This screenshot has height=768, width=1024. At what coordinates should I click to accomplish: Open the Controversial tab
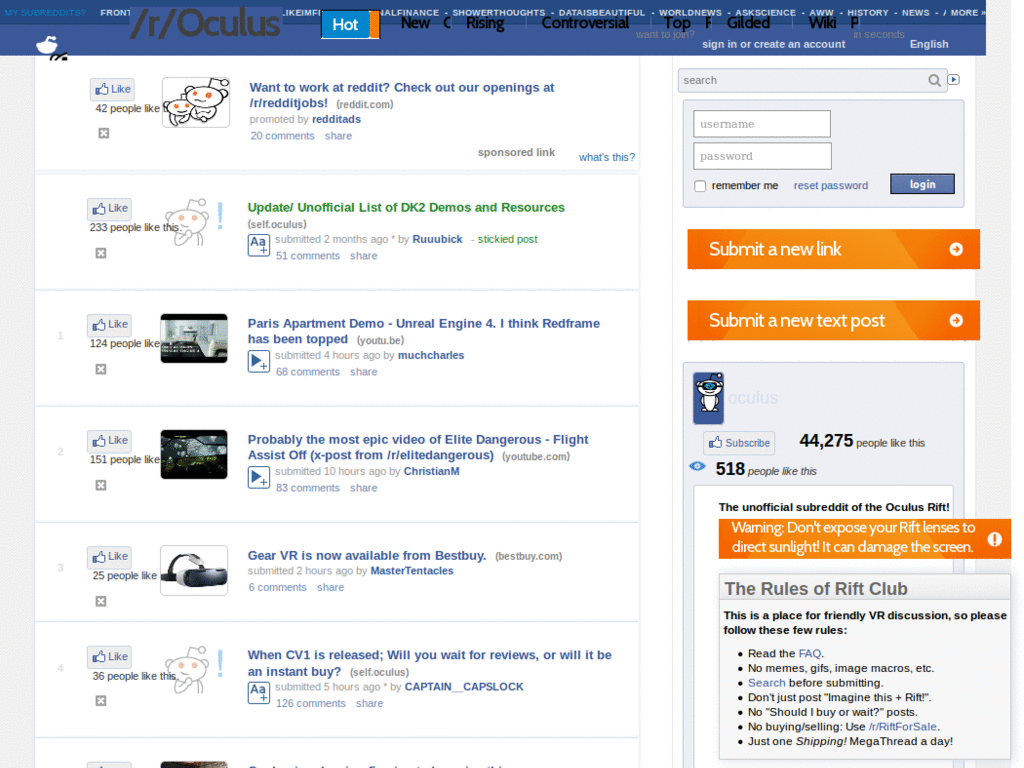pos(585,24)
